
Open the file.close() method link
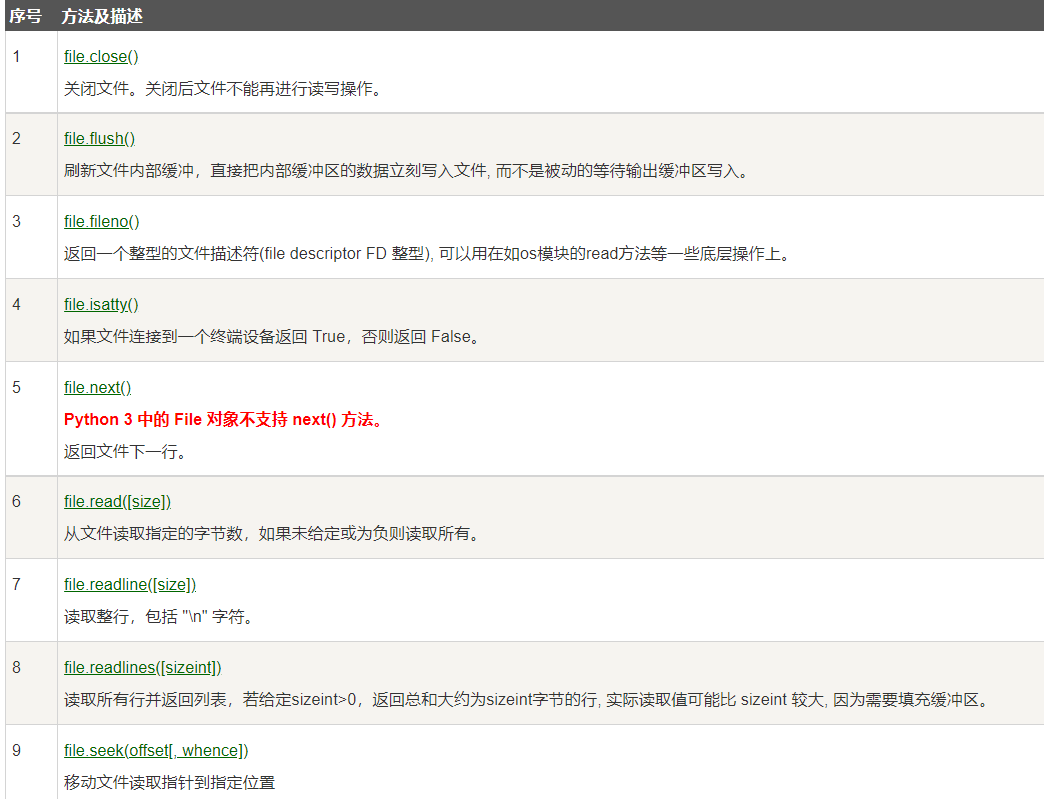(101, 57)
